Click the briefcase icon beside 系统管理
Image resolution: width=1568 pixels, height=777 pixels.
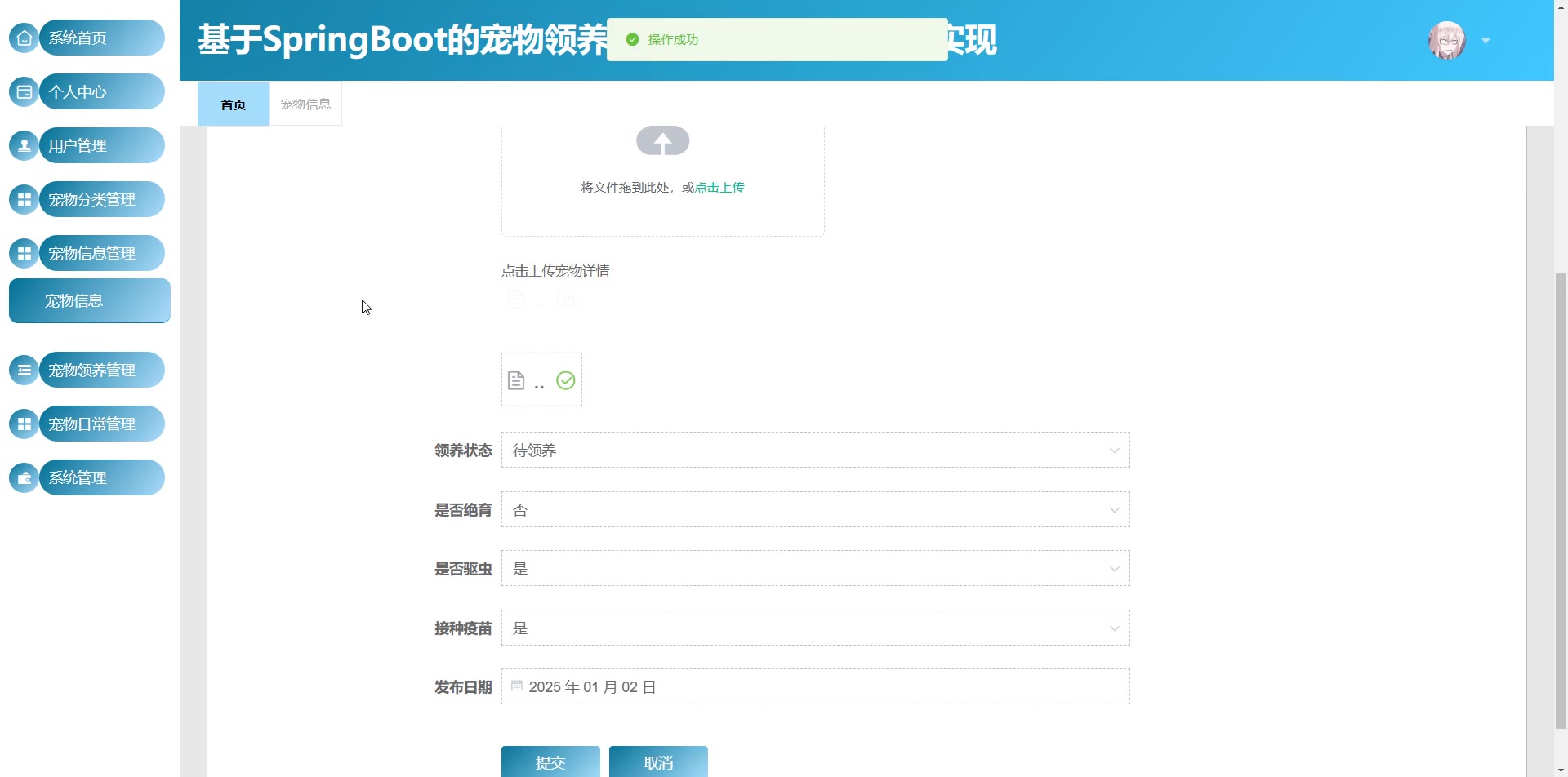pos(24,477)
